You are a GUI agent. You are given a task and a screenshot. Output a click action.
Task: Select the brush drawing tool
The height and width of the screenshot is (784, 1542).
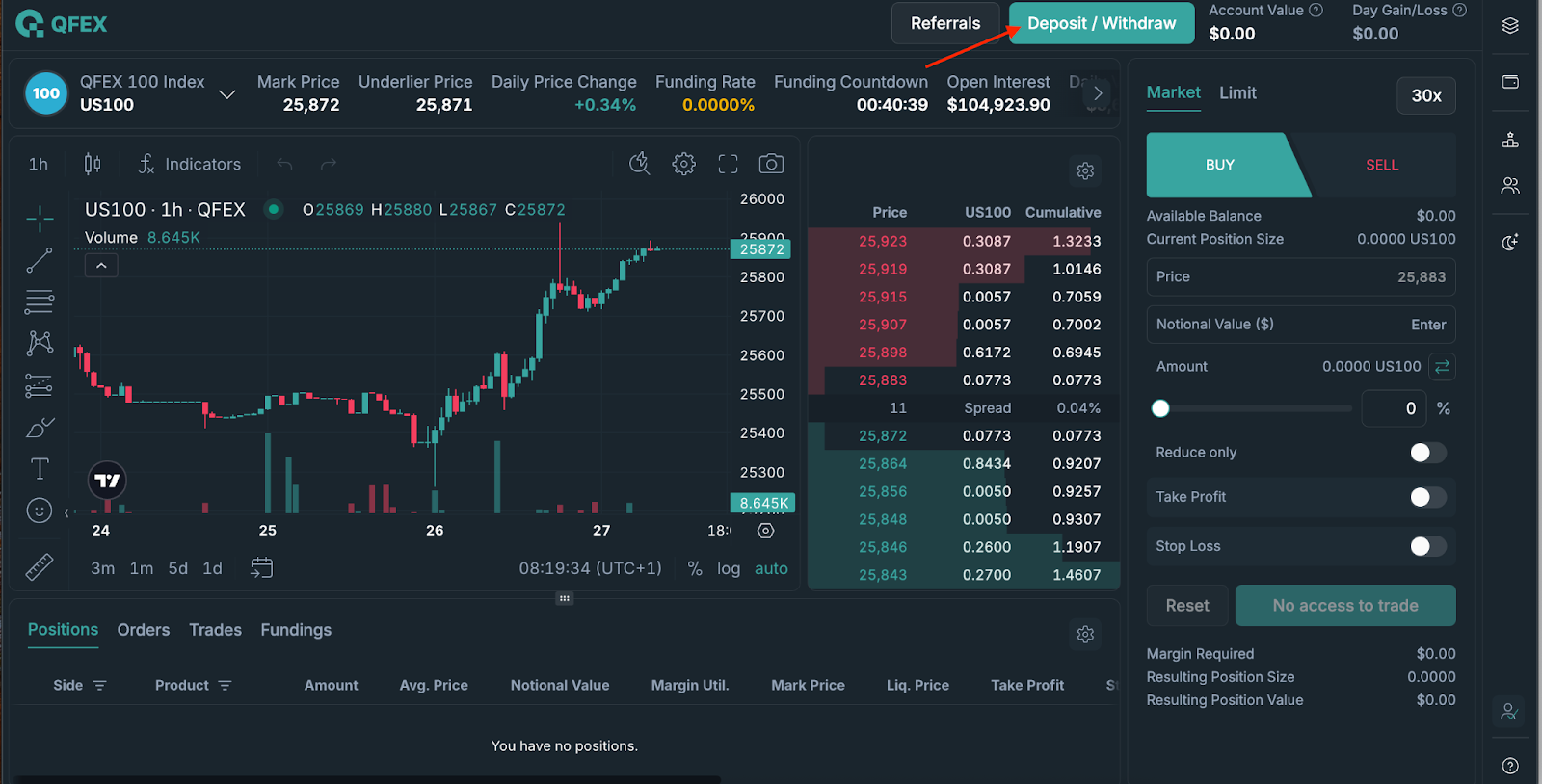(40, 427)
